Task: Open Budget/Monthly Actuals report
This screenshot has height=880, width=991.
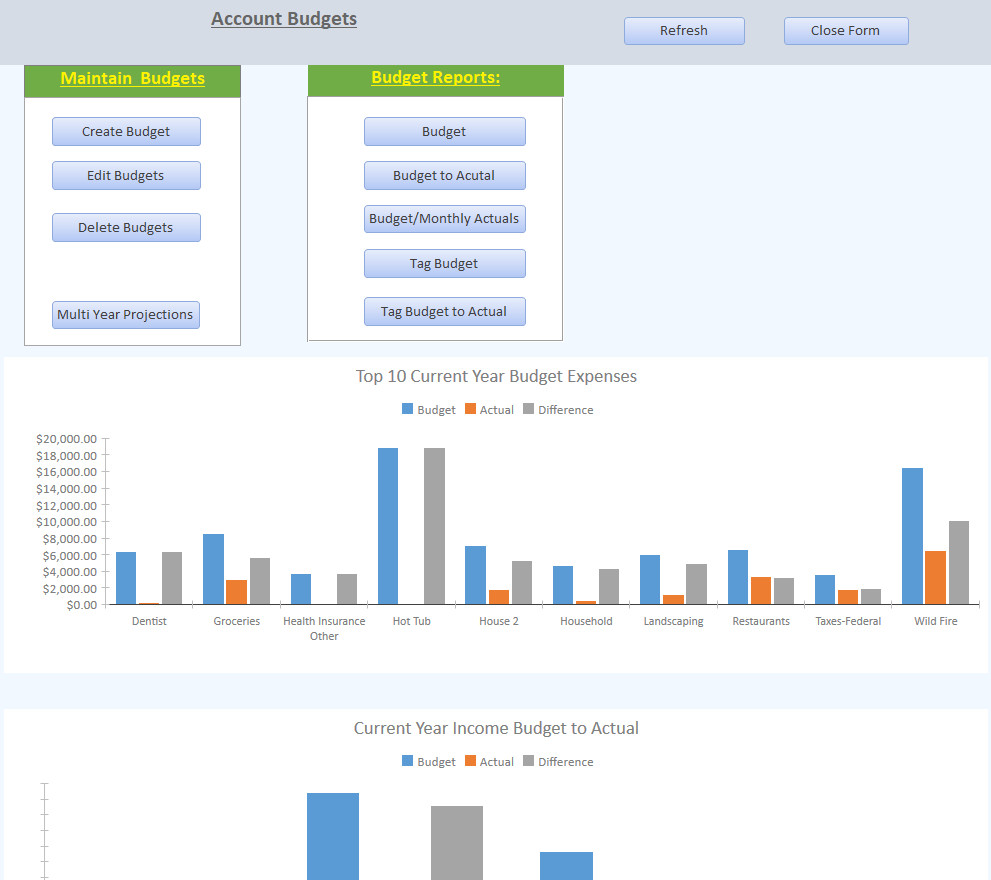Action: (x=444, y=219)
